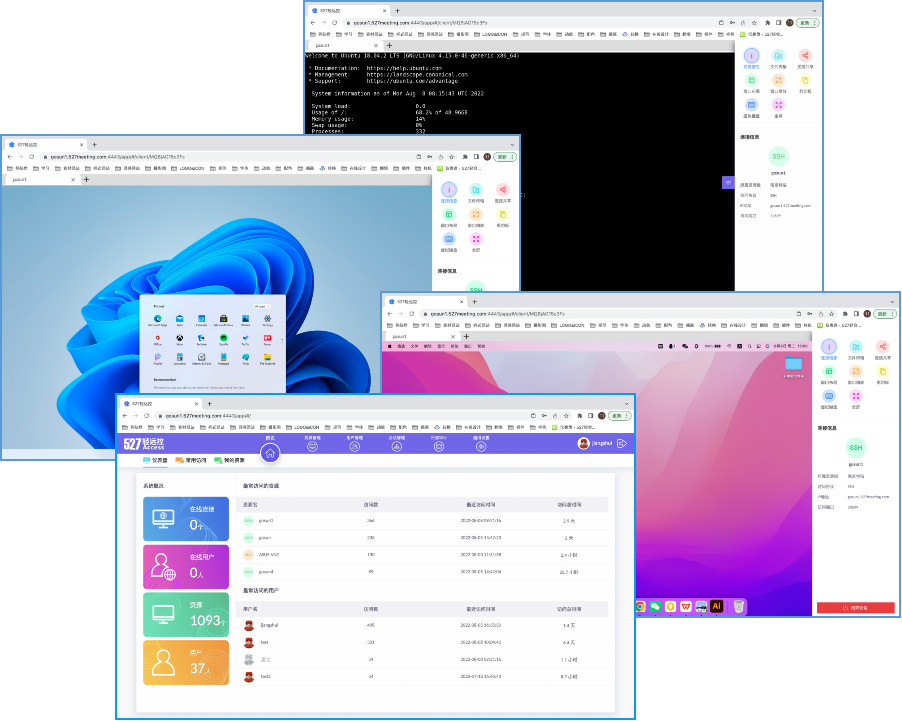Image resolution: width=902 pixels, height=721 pixels.
Task: Click orange users card showing 37
Action: click(186, 663)
